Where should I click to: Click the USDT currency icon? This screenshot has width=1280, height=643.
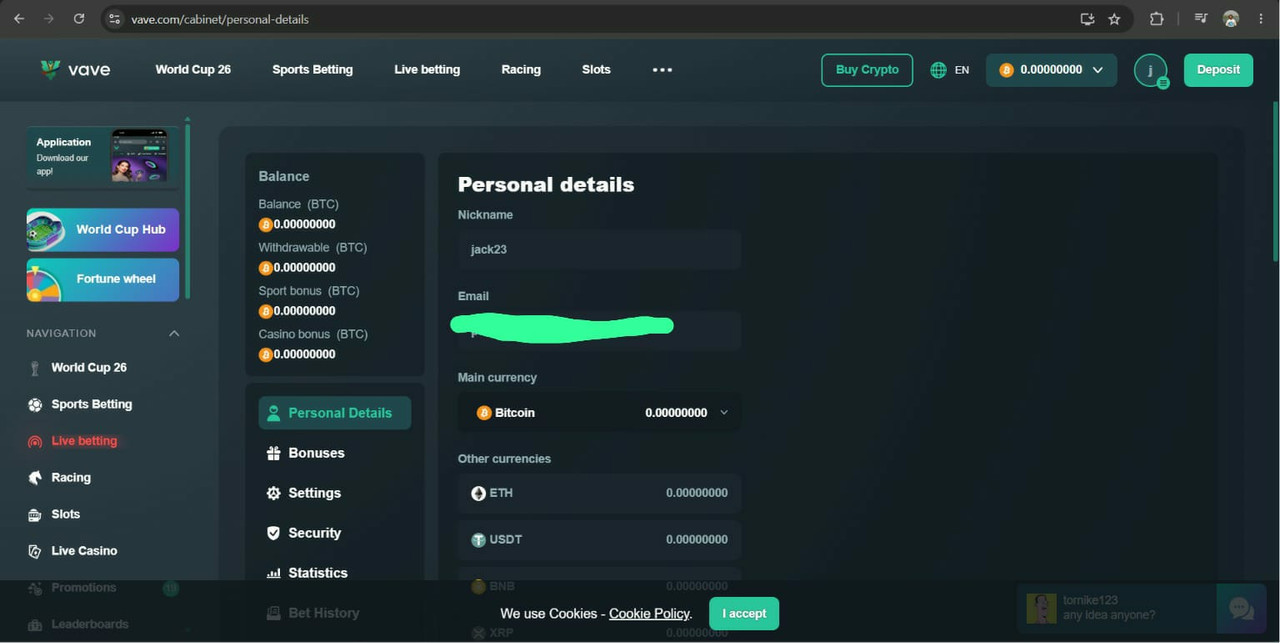pos(478,540)
